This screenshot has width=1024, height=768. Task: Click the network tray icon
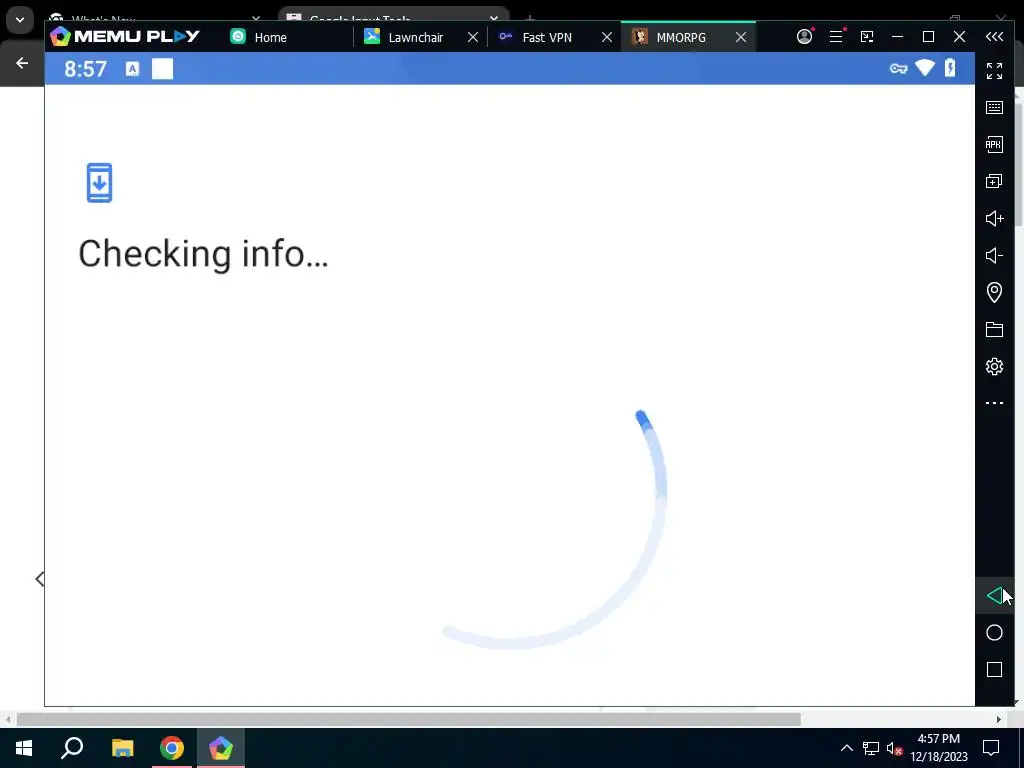coord(871,748)
